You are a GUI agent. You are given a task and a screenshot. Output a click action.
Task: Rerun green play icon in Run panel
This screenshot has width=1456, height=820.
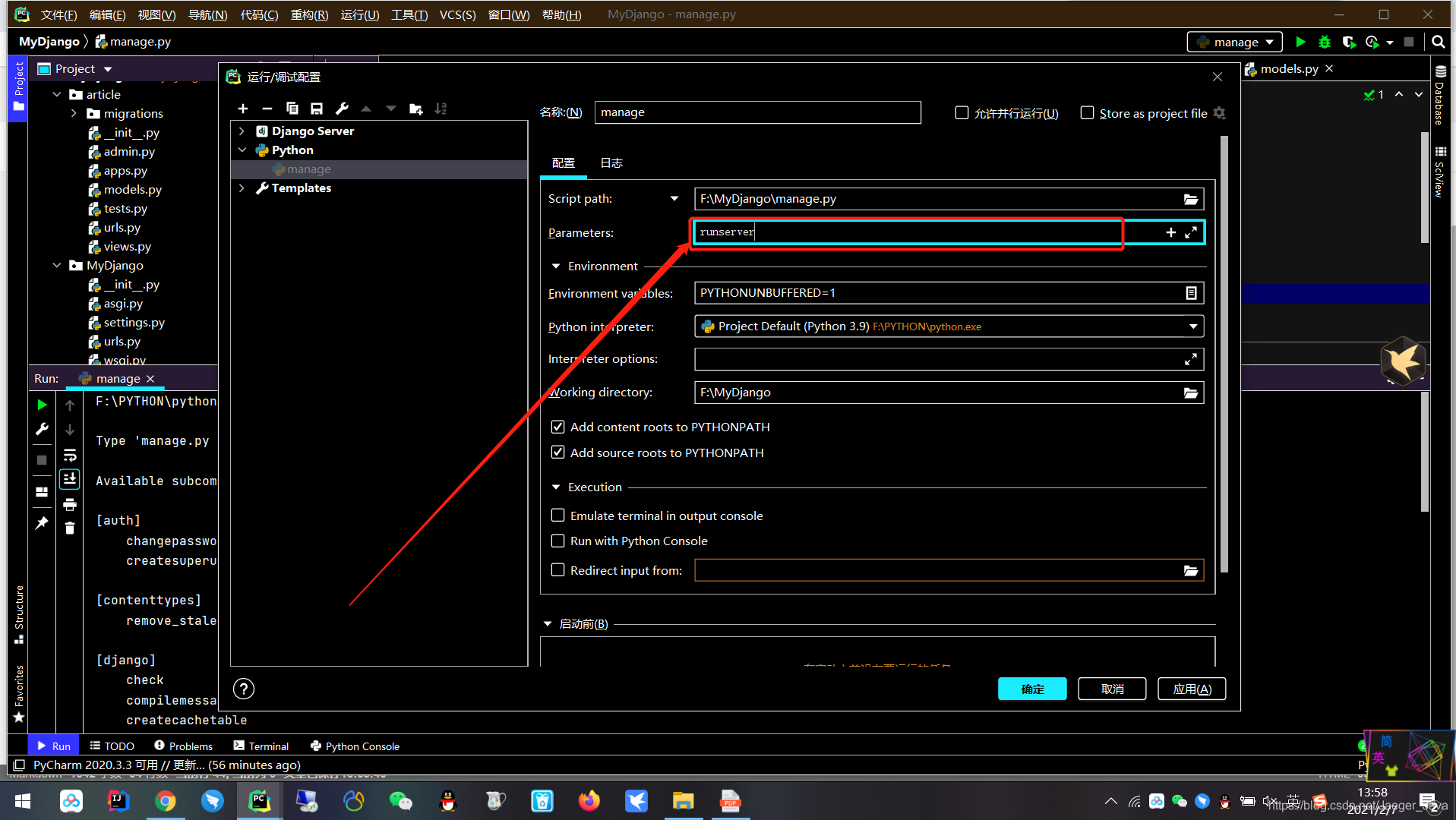(x=42, y=405)
